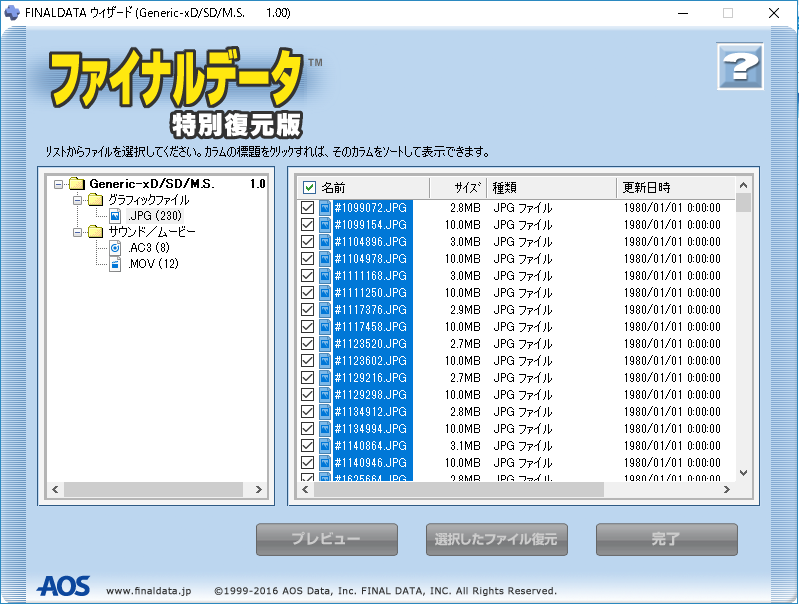Click the .JPG (230) file type icon

click(115, 216)
